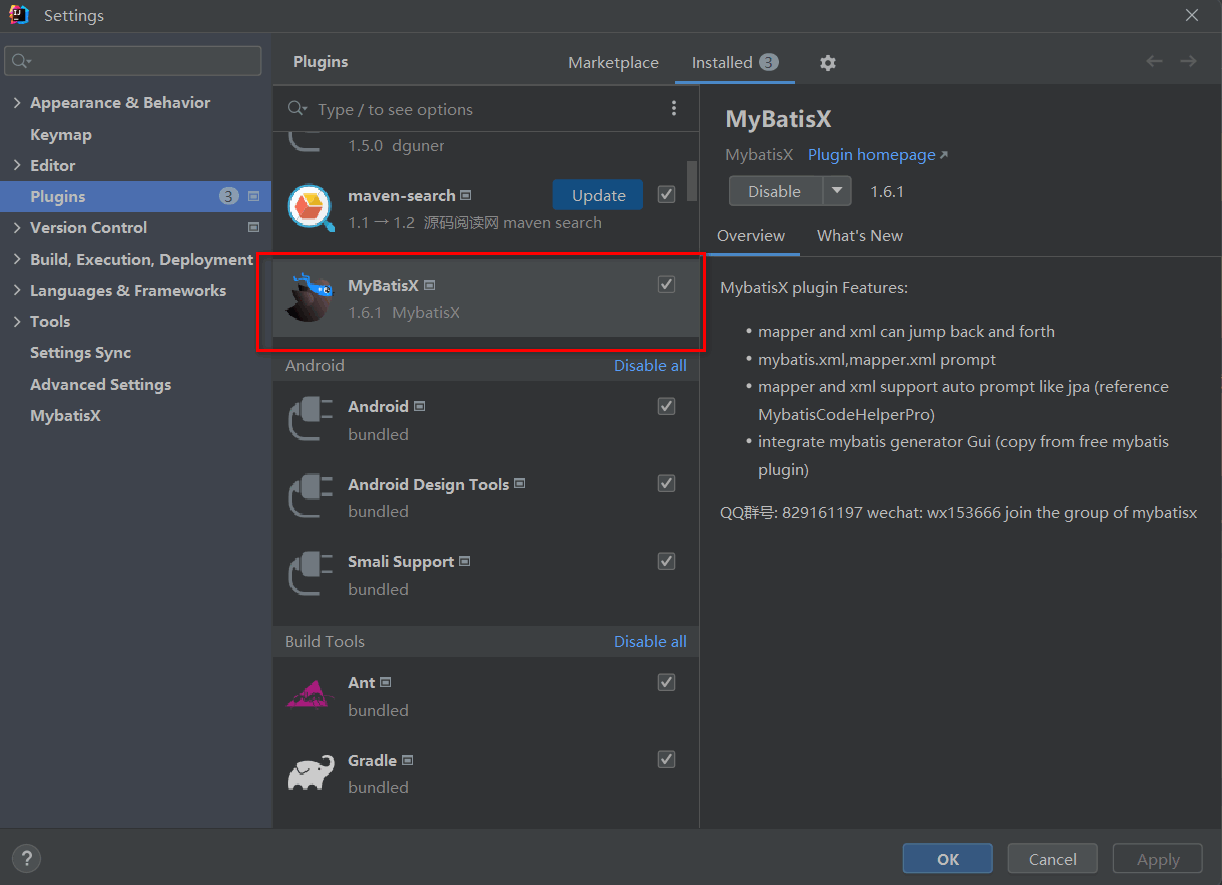Click the Apply button

(1158, 859)
